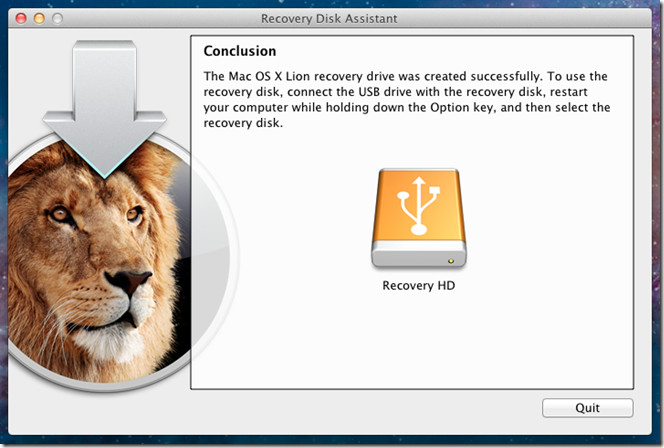Image resolution: width=664 pixels, height=448 pixels.
Task: Click empty white area below Recovery HD
Action: click(418, 339)
